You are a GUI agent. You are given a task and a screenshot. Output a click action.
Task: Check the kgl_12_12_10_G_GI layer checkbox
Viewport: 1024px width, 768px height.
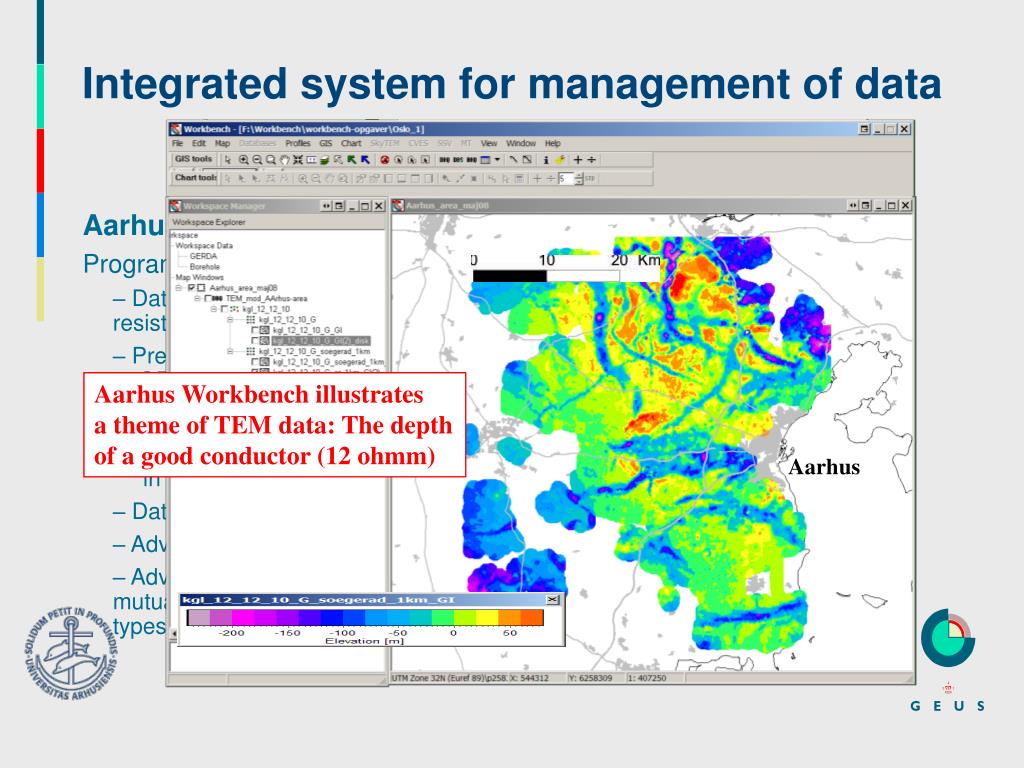[x=255, y=330]
